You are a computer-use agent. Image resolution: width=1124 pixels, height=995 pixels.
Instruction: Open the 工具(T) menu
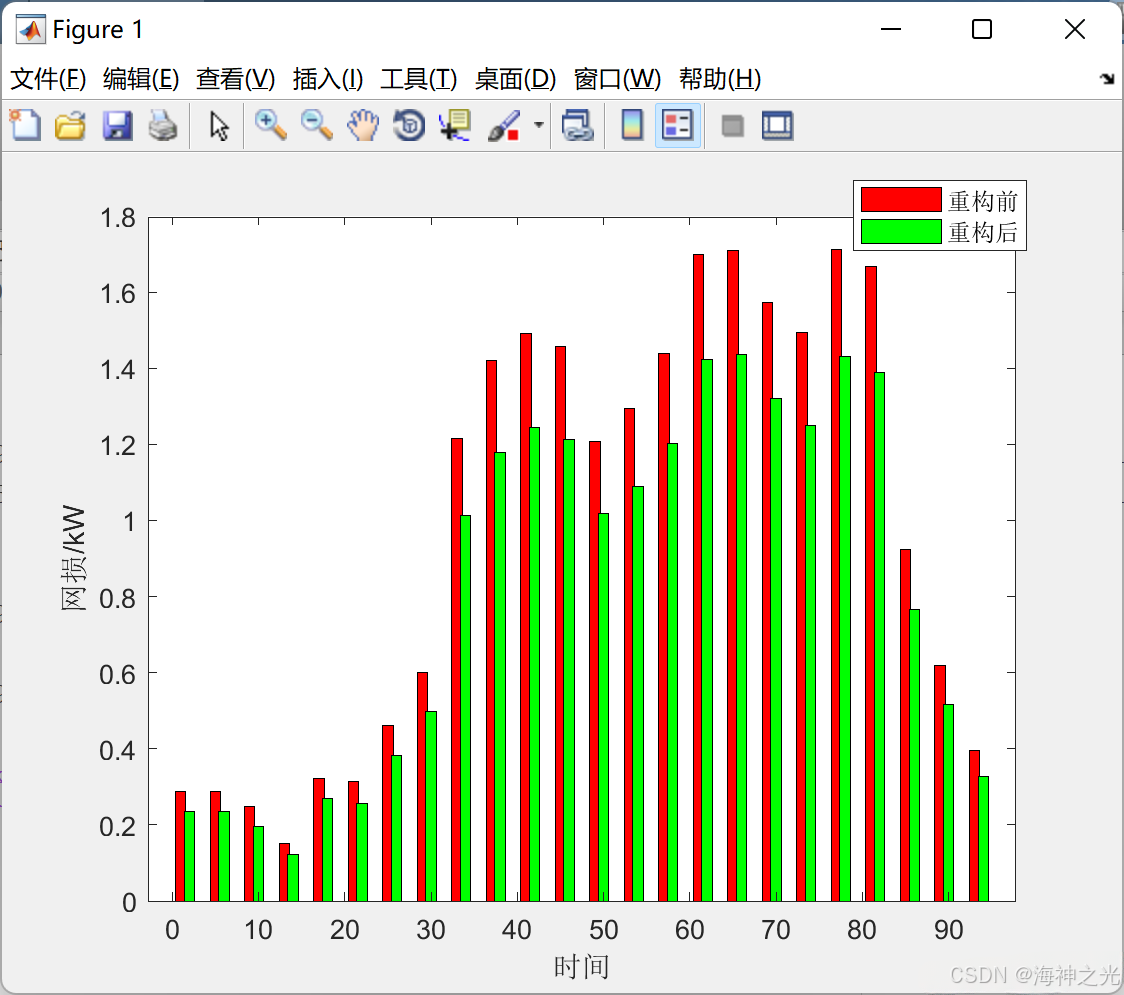pyautogui.click(x=419, y=79)
